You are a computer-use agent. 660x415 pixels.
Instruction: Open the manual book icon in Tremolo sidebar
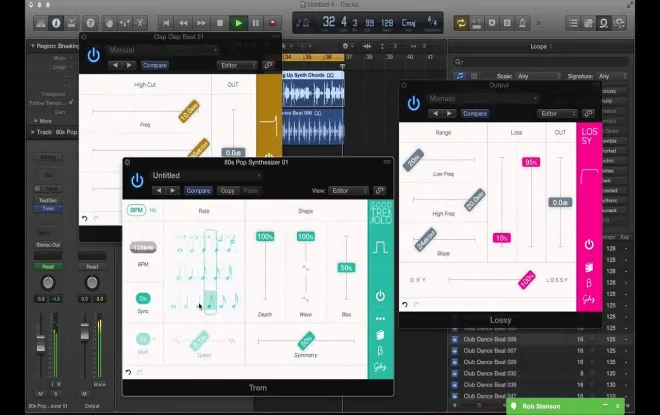pyautogui.click(x=380, y=335)
